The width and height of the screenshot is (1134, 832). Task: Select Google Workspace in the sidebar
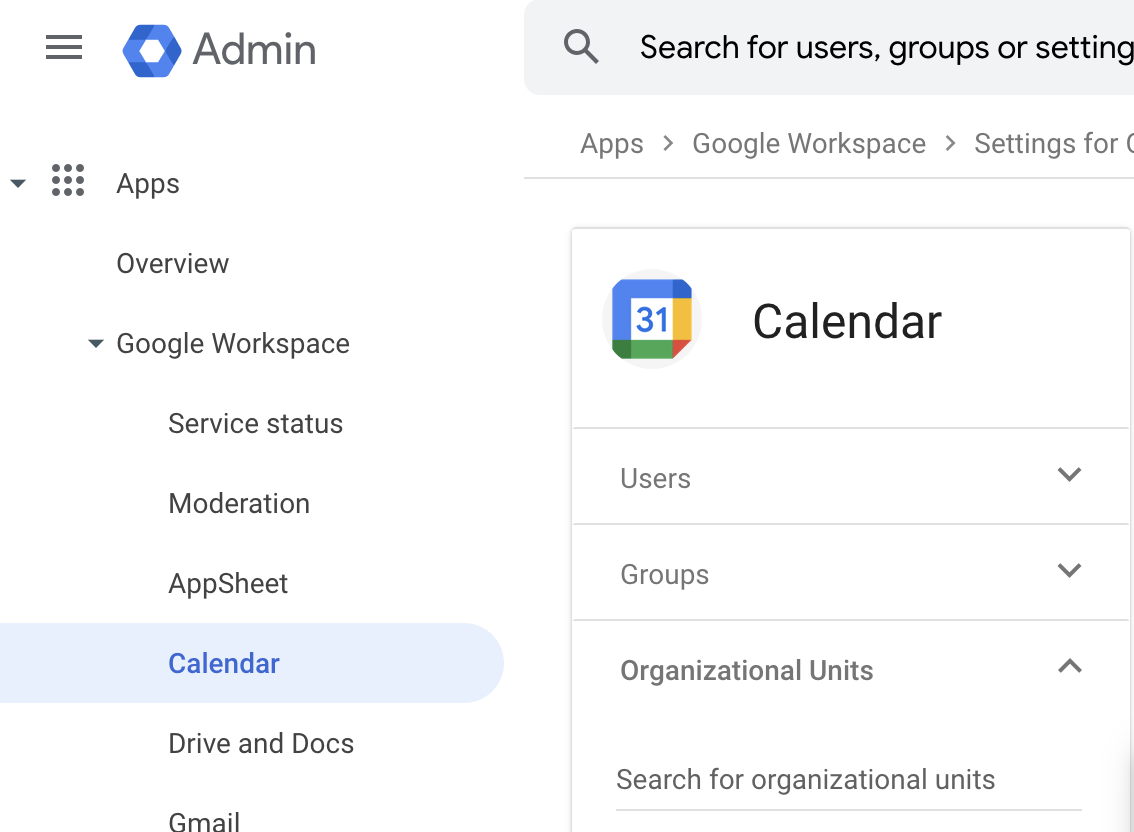click(x=233, y=344)
